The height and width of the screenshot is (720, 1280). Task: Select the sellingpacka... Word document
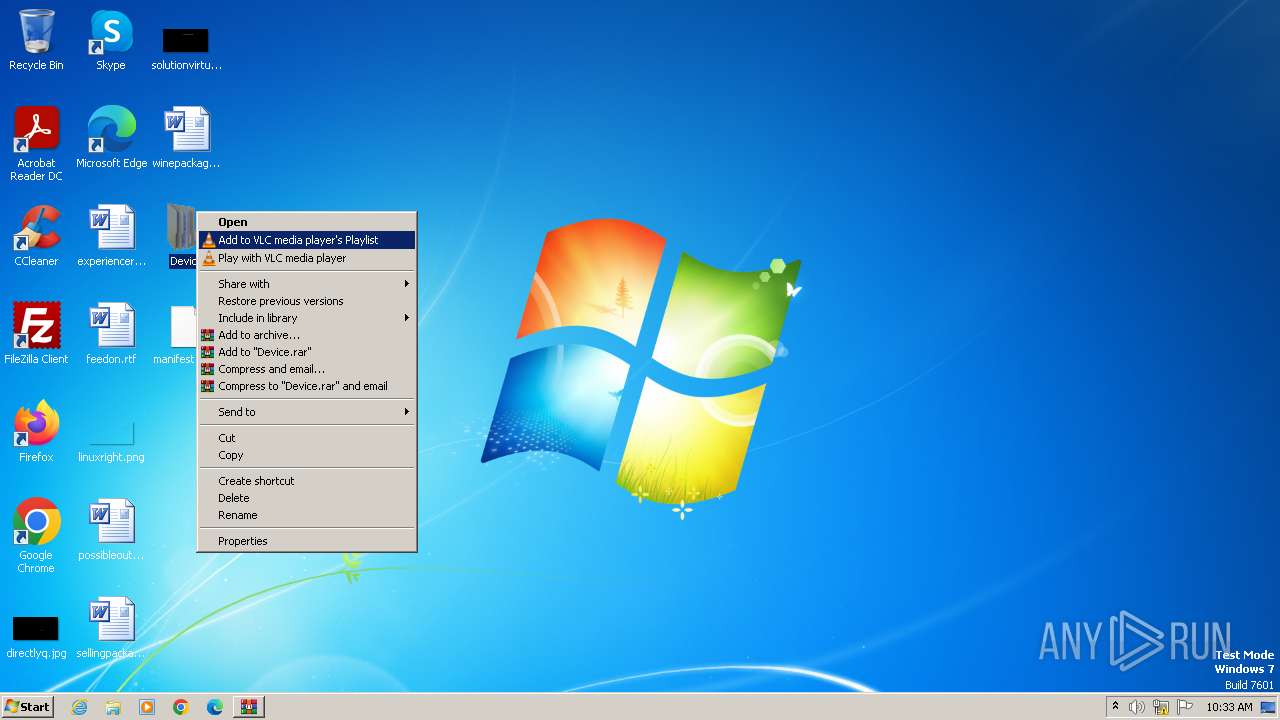coord(111,627)
